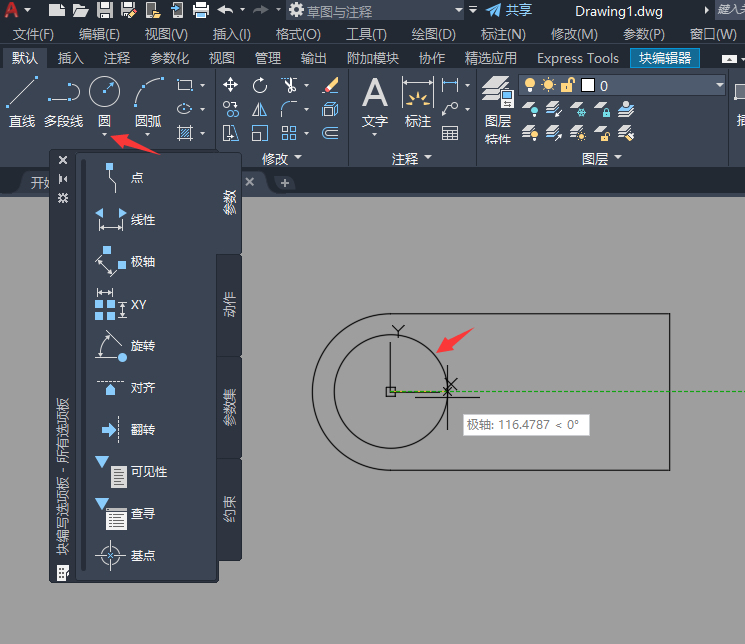Click the 圆 (Circle) tool icon

pyautogui.click(x=104, y=93)
